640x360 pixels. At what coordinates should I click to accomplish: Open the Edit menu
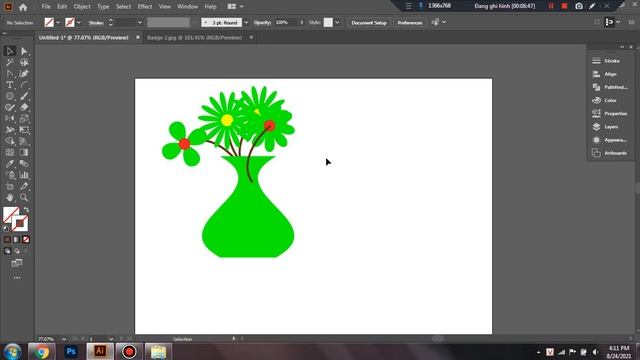click(62, 7)
